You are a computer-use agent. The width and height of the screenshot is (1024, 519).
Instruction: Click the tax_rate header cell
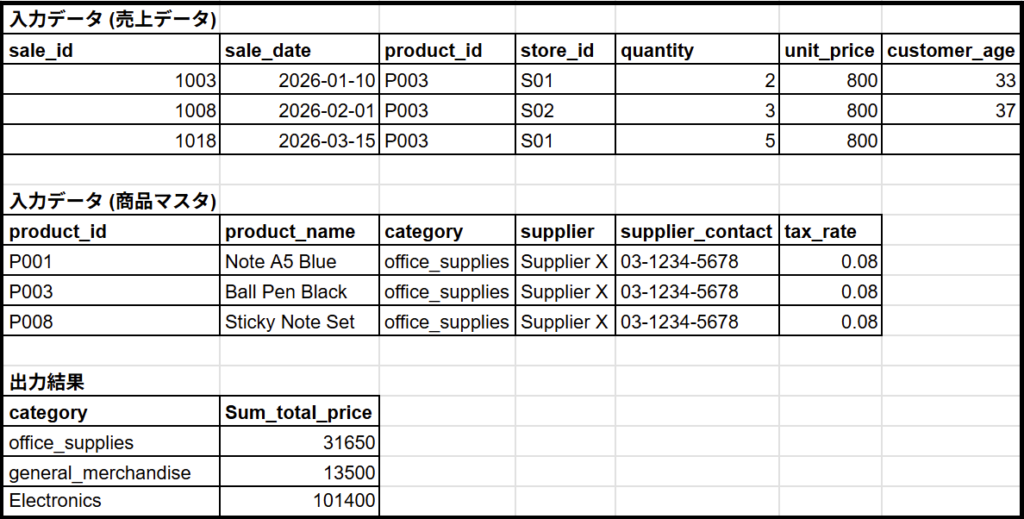pyautogui.click(x=830, y=231)
